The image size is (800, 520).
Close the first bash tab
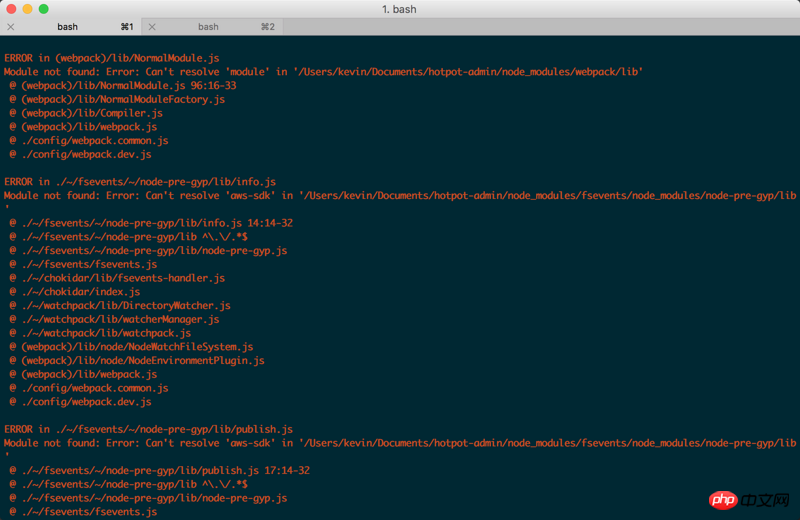tap(11, 27)
